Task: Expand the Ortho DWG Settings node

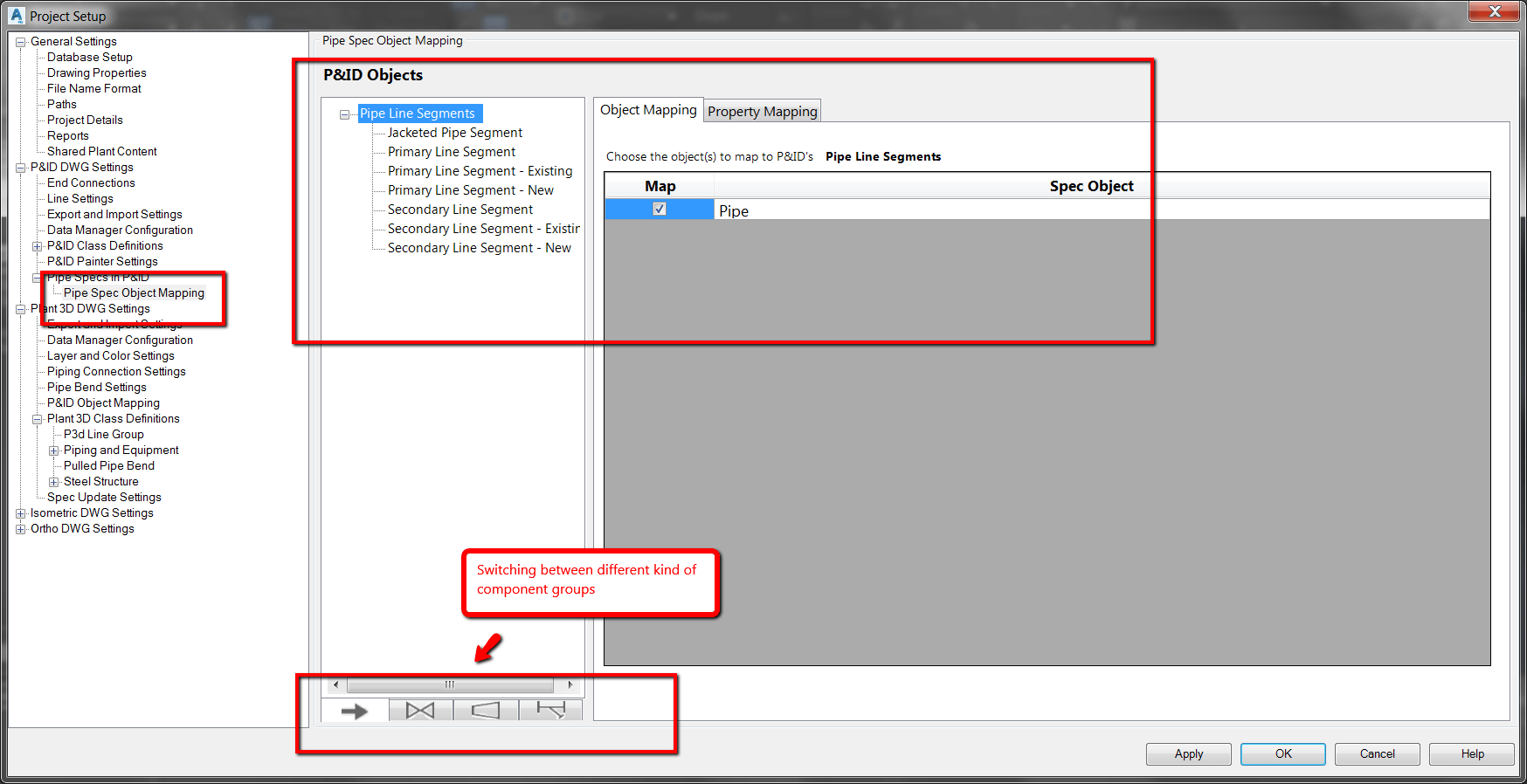Action: [x=20, y=529]
